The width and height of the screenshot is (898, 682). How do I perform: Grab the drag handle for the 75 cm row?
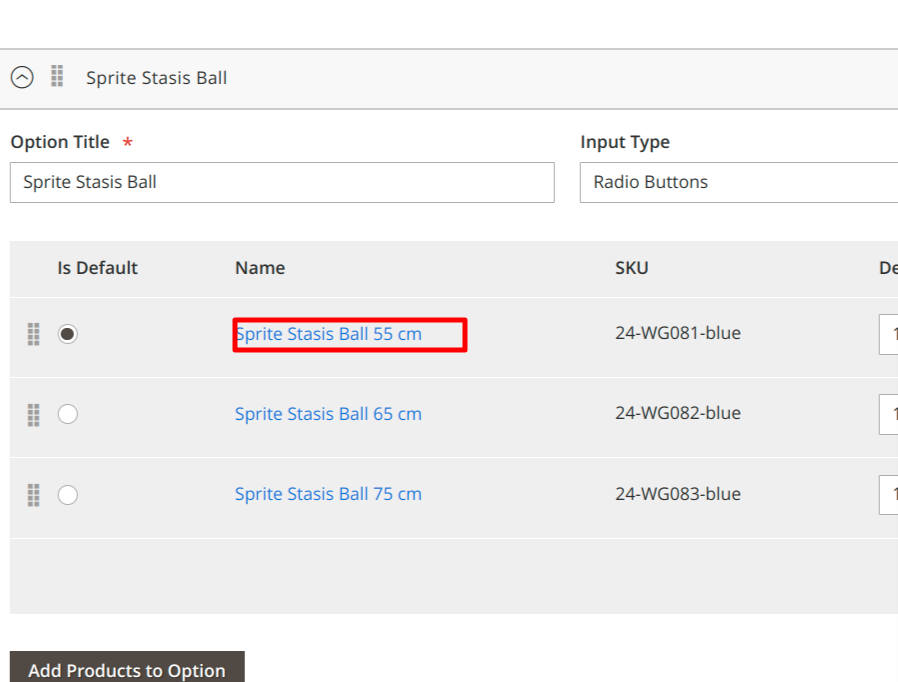33,494
